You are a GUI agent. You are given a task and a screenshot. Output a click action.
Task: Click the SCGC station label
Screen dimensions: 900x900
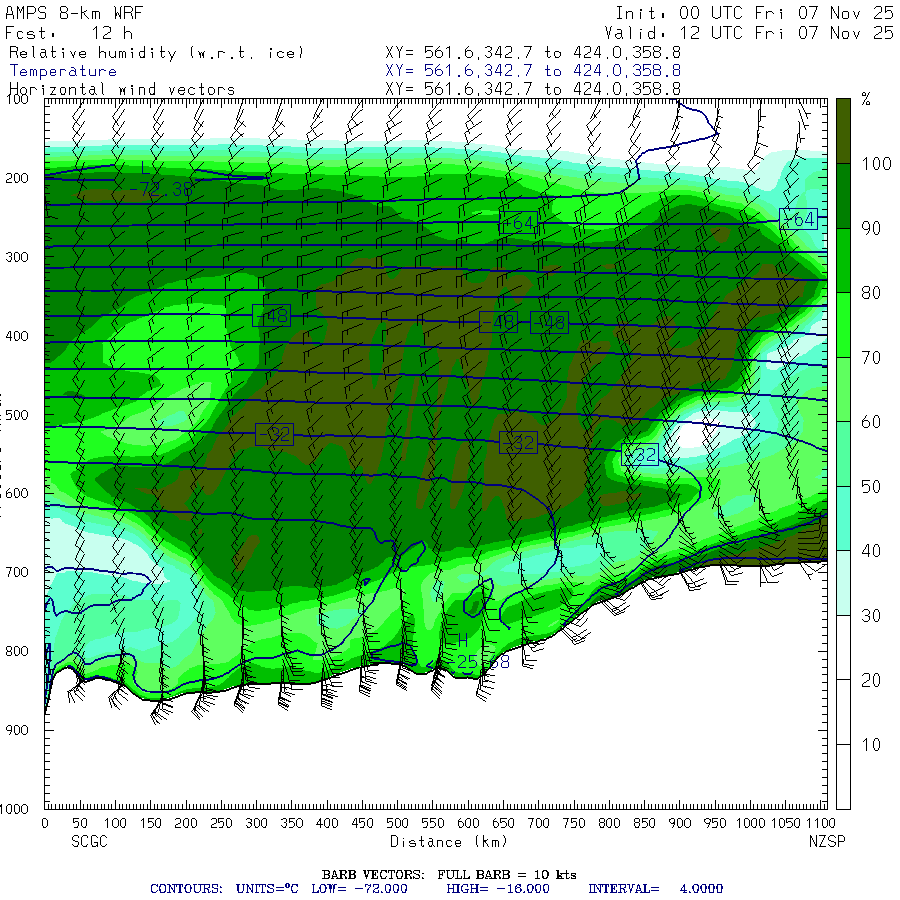coord(89,842)
